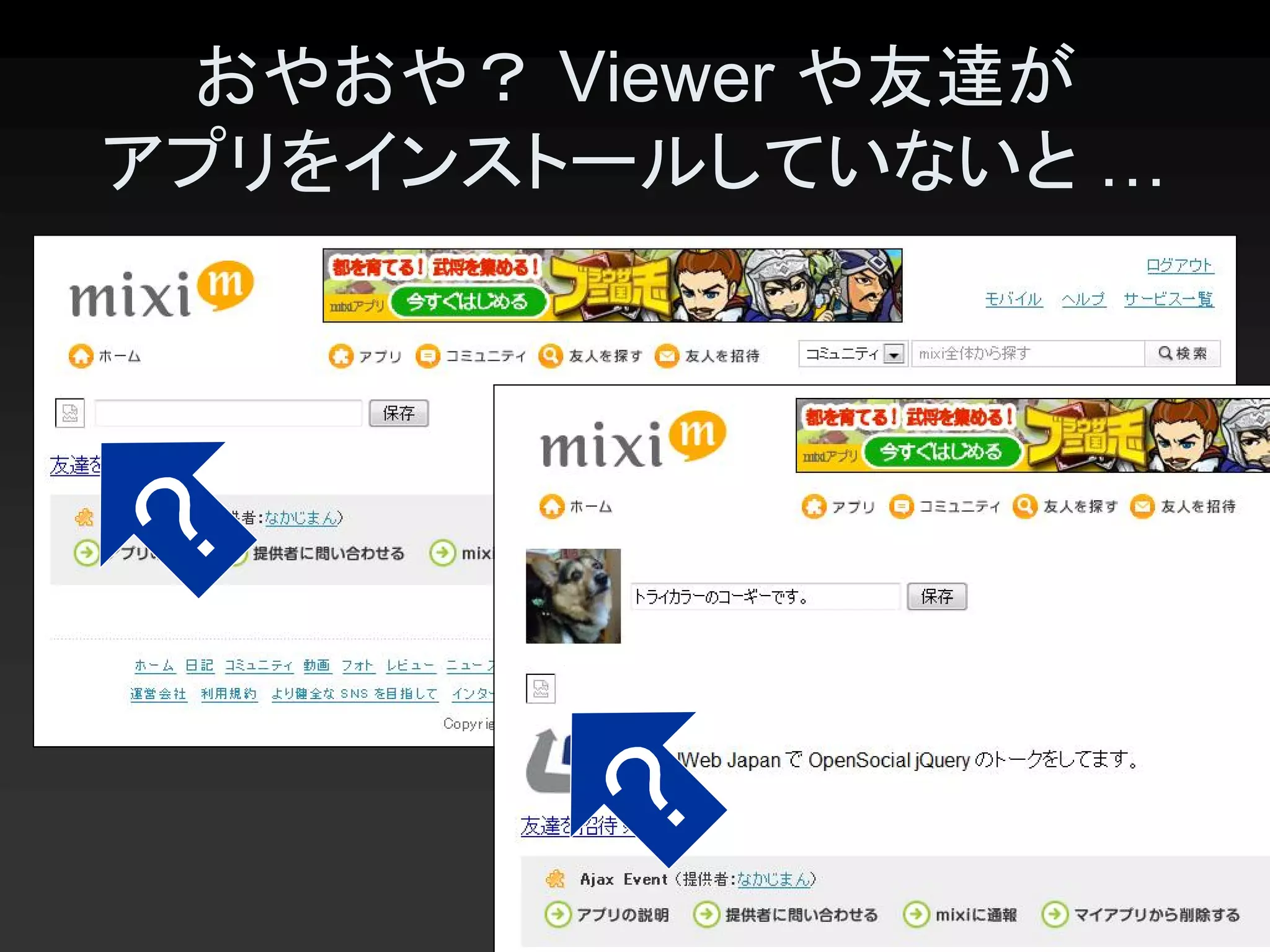Click the mixi全体から探す search field
Screen dimensions: 1270x952
pyautogui.click(x=1028, y=353)
